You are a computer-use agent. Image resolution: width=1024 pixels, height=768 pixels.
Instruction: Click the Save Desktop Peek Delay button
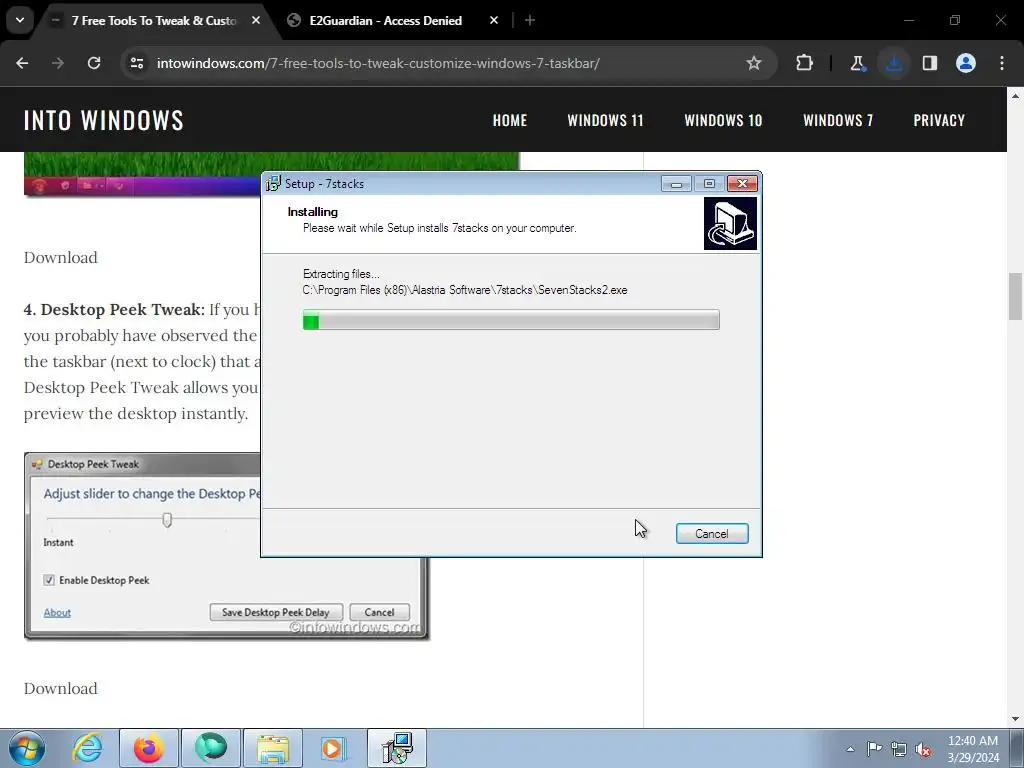click(x=276, y=613)
